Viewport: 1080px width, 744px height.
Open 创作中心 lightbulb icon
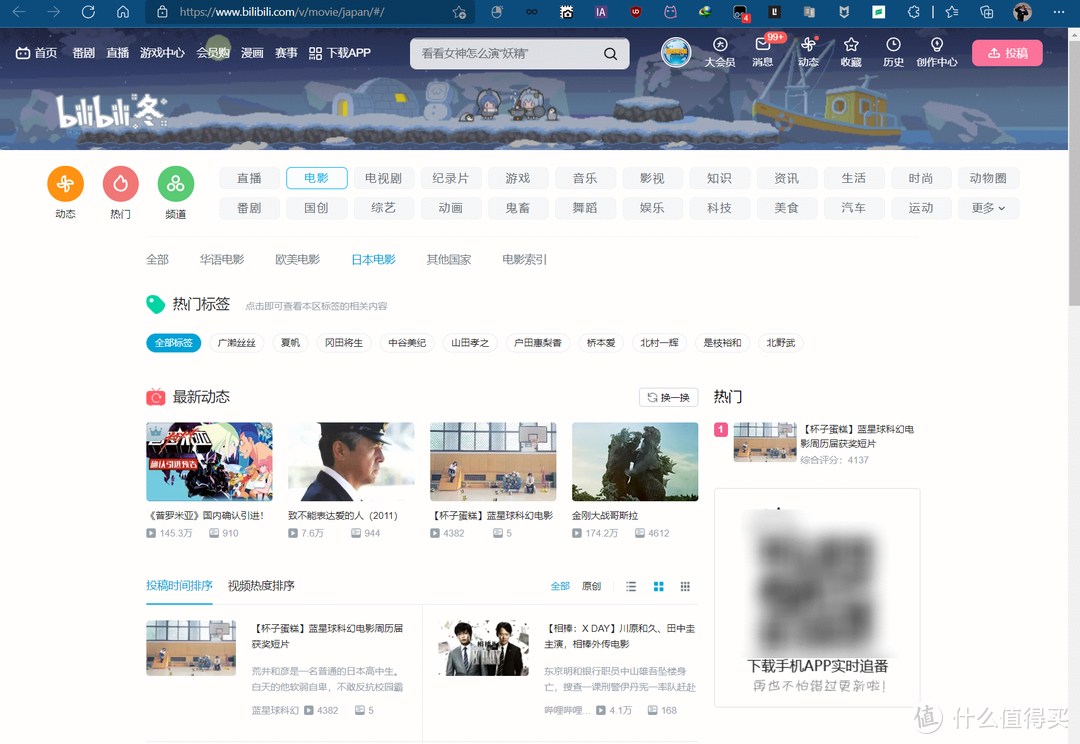tap(937, 52)
